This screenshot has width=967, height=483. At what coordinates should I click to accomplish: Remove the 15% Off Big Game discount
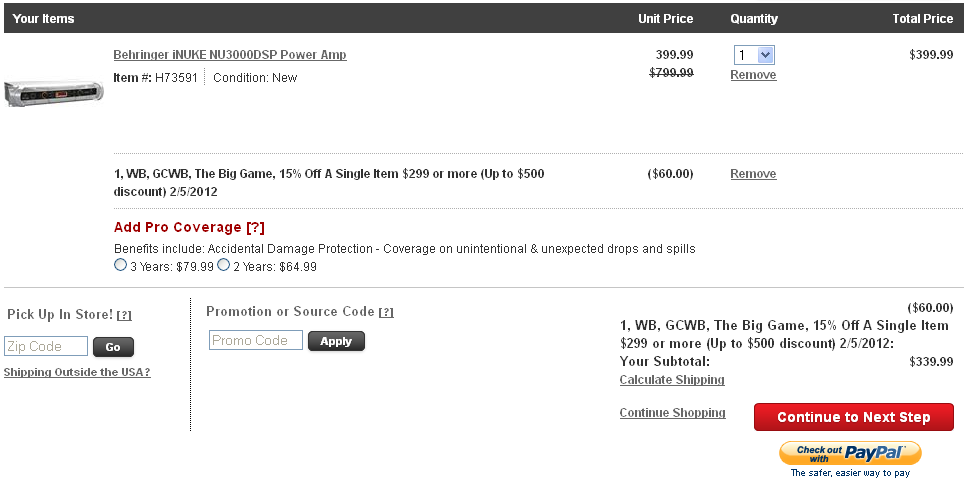[x=753, y=174]
